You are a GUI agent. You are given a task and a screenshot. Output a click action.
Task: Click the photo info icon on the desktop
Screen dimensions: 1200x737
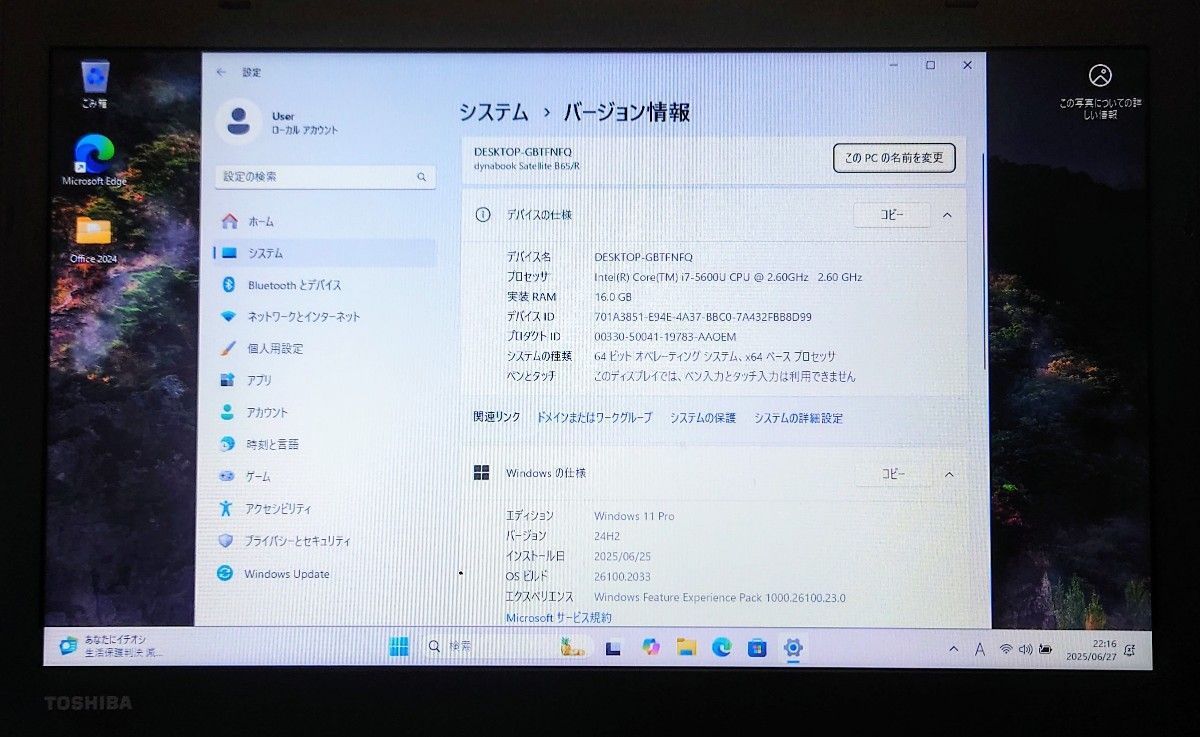[x=1100, y=76]
